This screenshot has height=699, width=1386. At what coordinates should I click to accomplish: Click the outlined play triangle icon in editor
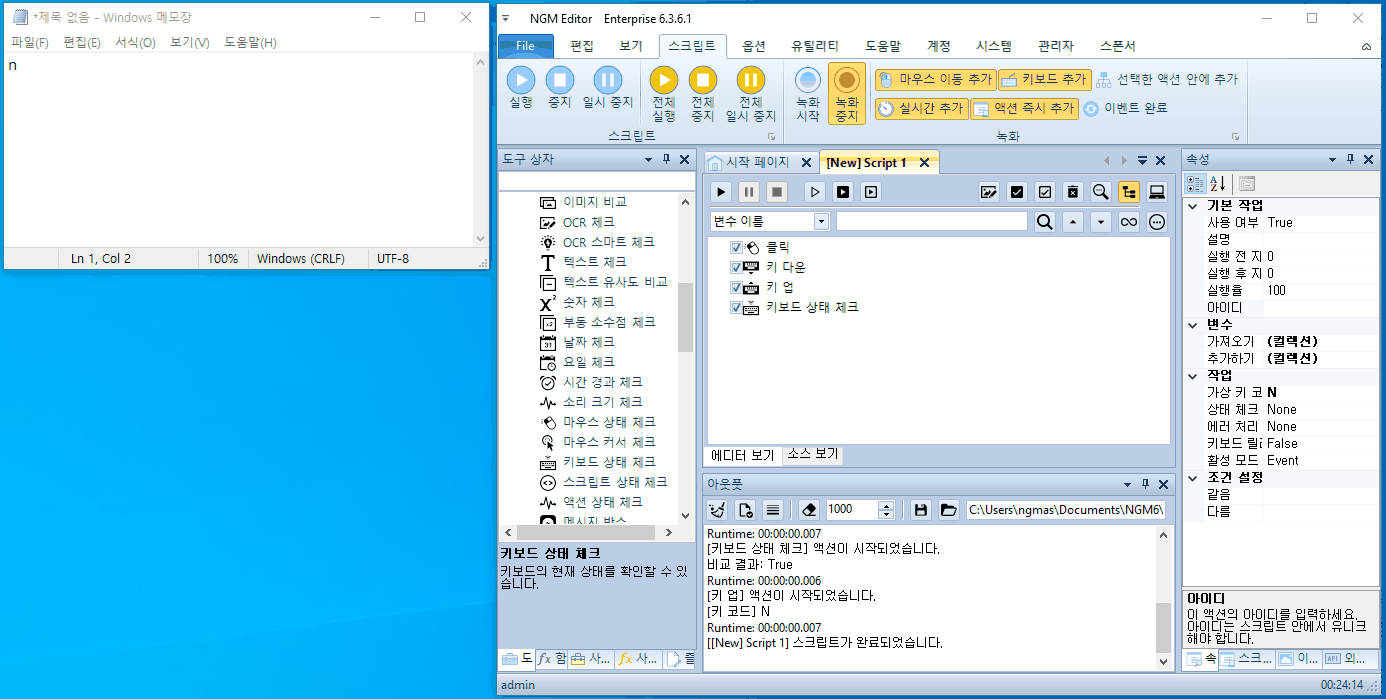816,192
